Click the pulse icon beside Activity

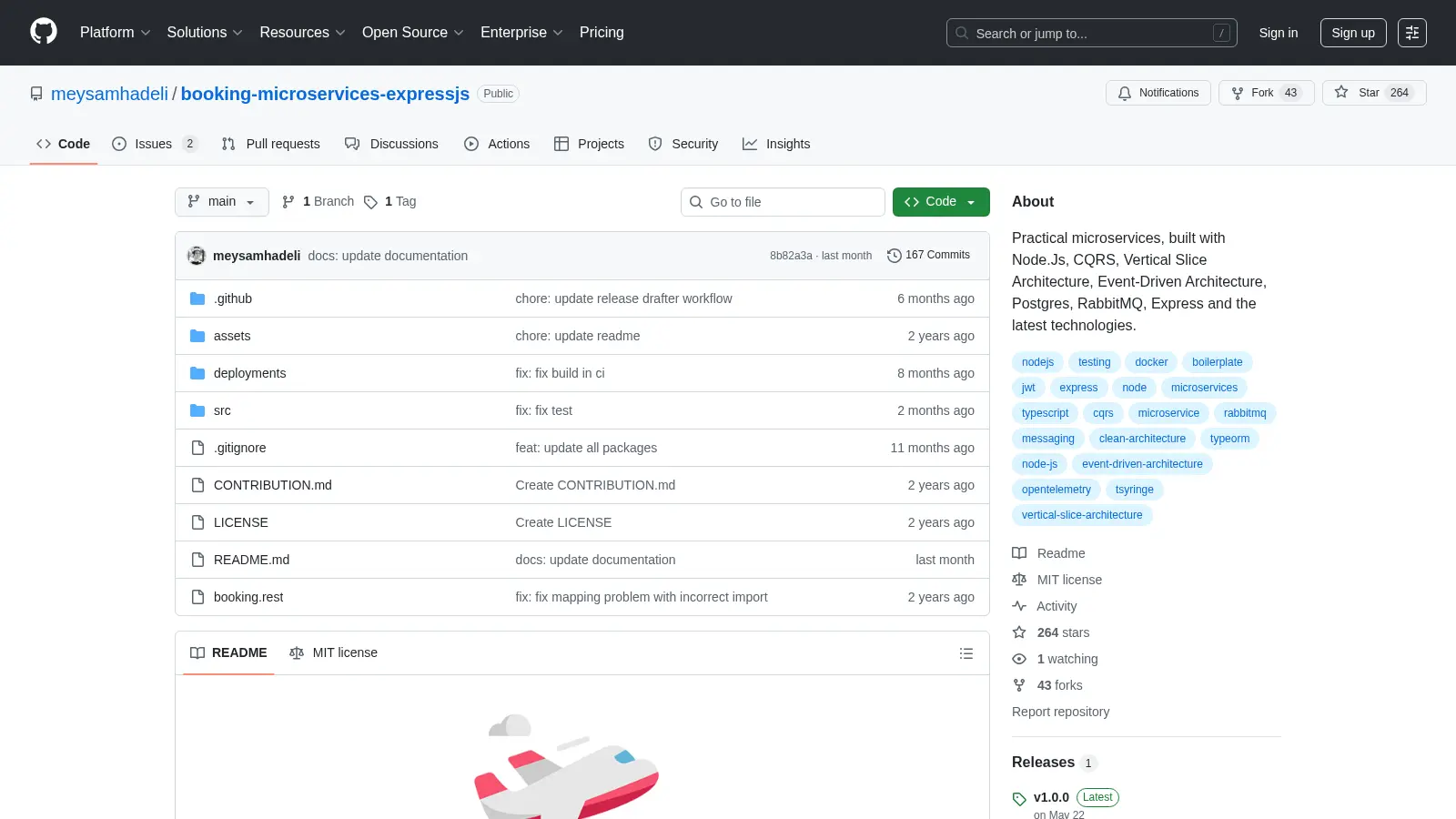[x=1019, y=606]
